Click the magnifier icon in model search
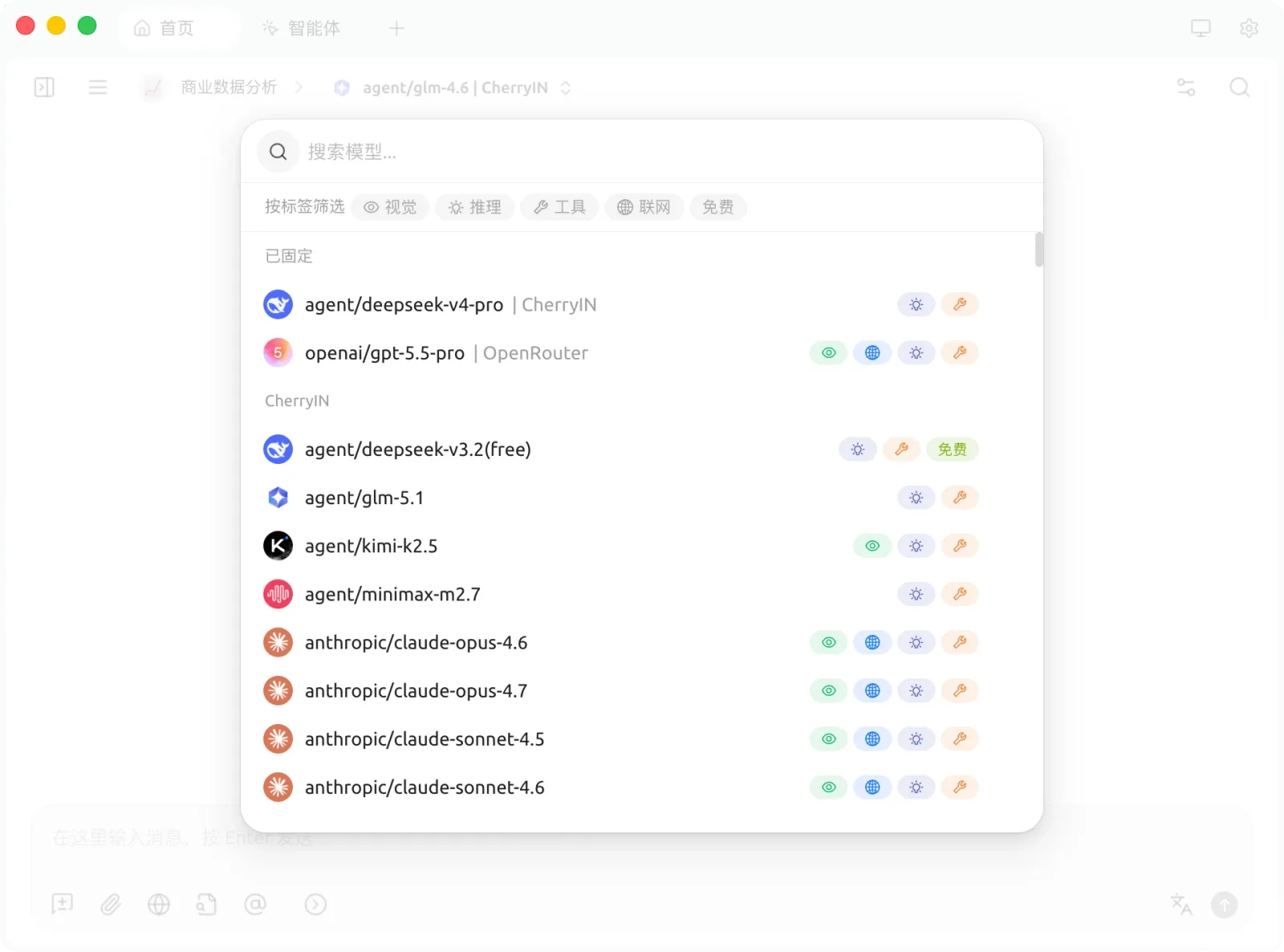 click(278, 152)
